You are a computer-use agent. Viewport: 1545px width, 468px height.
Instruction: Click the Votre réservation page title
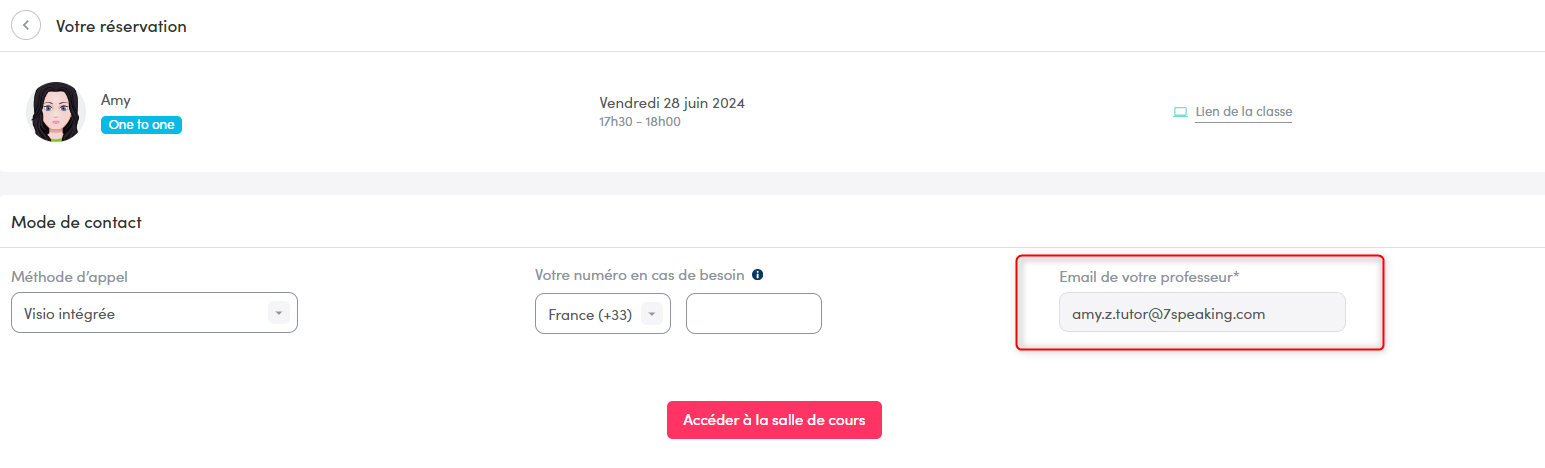(121, 26)
